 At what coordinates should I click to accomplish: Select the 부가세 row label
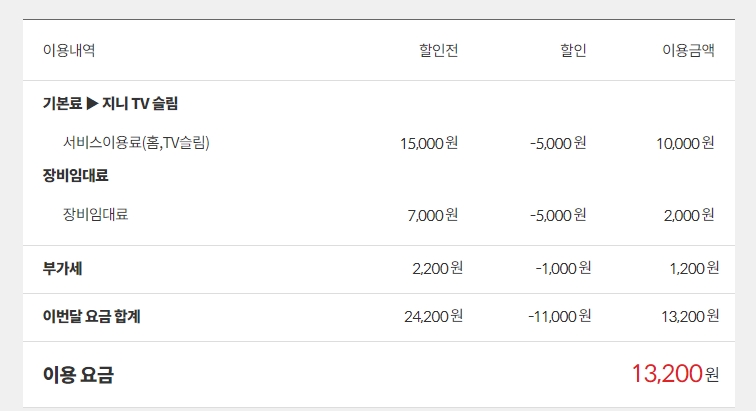(62, 268)
